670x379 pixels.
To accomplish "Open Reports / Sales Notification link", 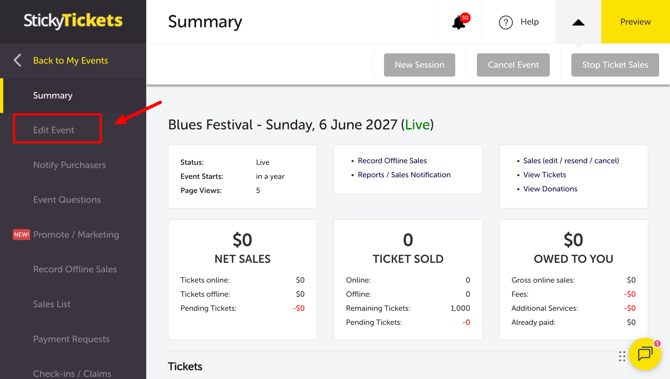I will coord(404,175).
